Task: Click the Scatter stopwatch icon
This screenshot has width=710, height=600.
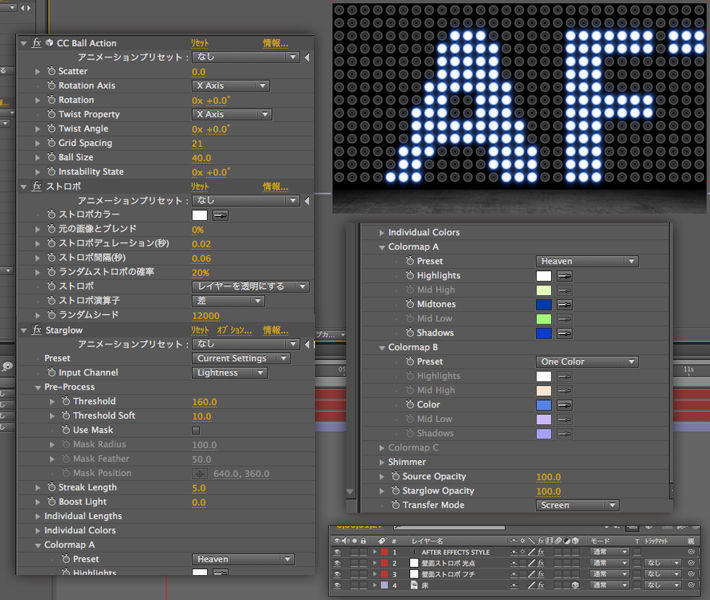Action: [51, 72]
